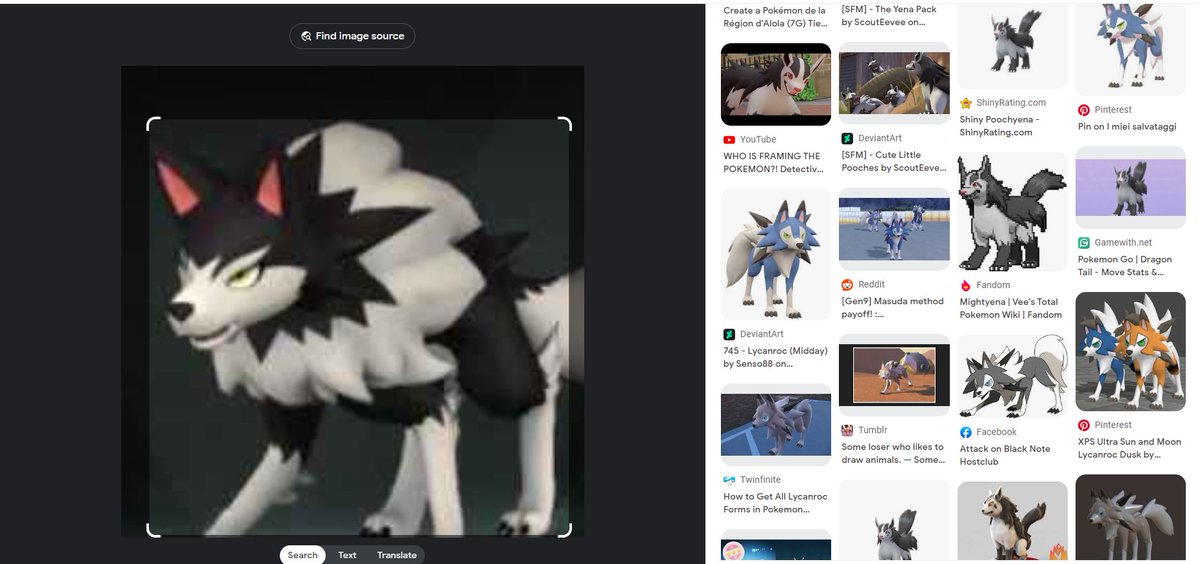Click the DeviantArt icon above SFM Cute Little Pooches

tap(846, 138)
